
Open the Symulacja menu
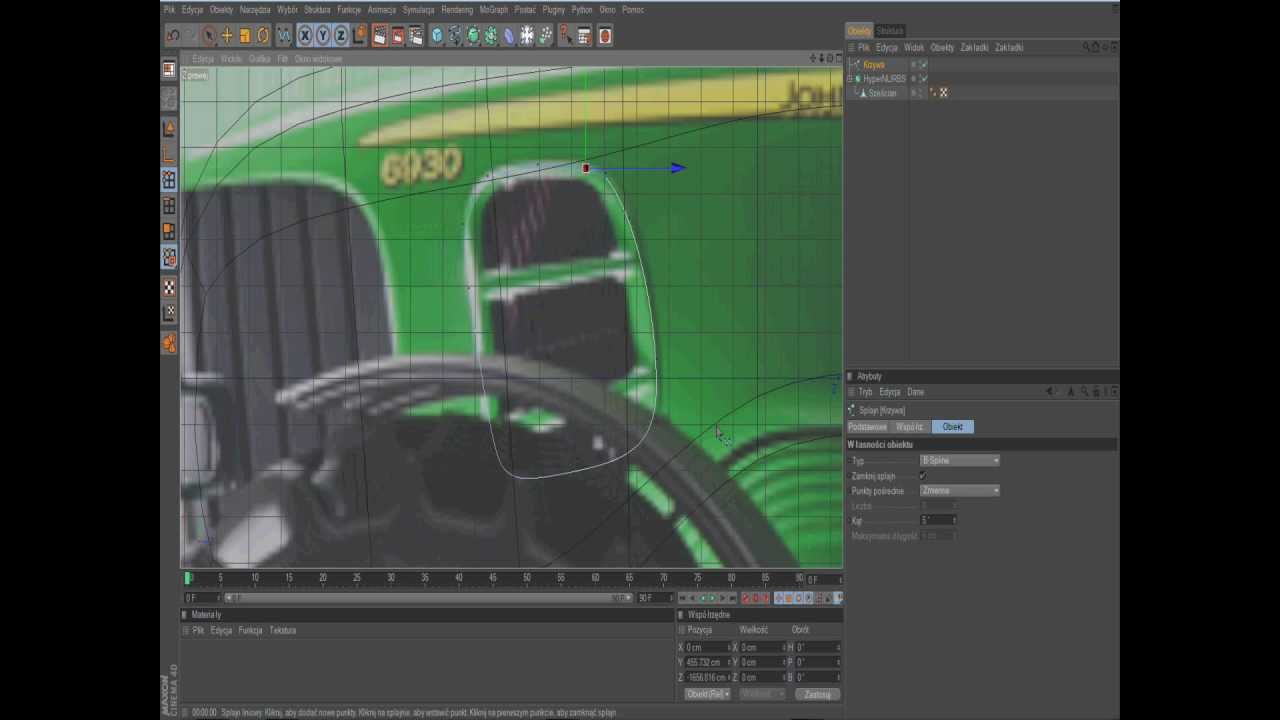pyautogui.click(x=419, y=10)
